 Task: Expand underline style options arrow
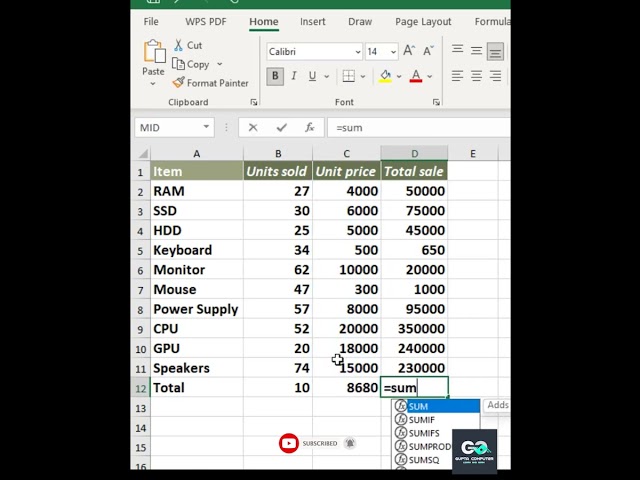pos(327,76)
